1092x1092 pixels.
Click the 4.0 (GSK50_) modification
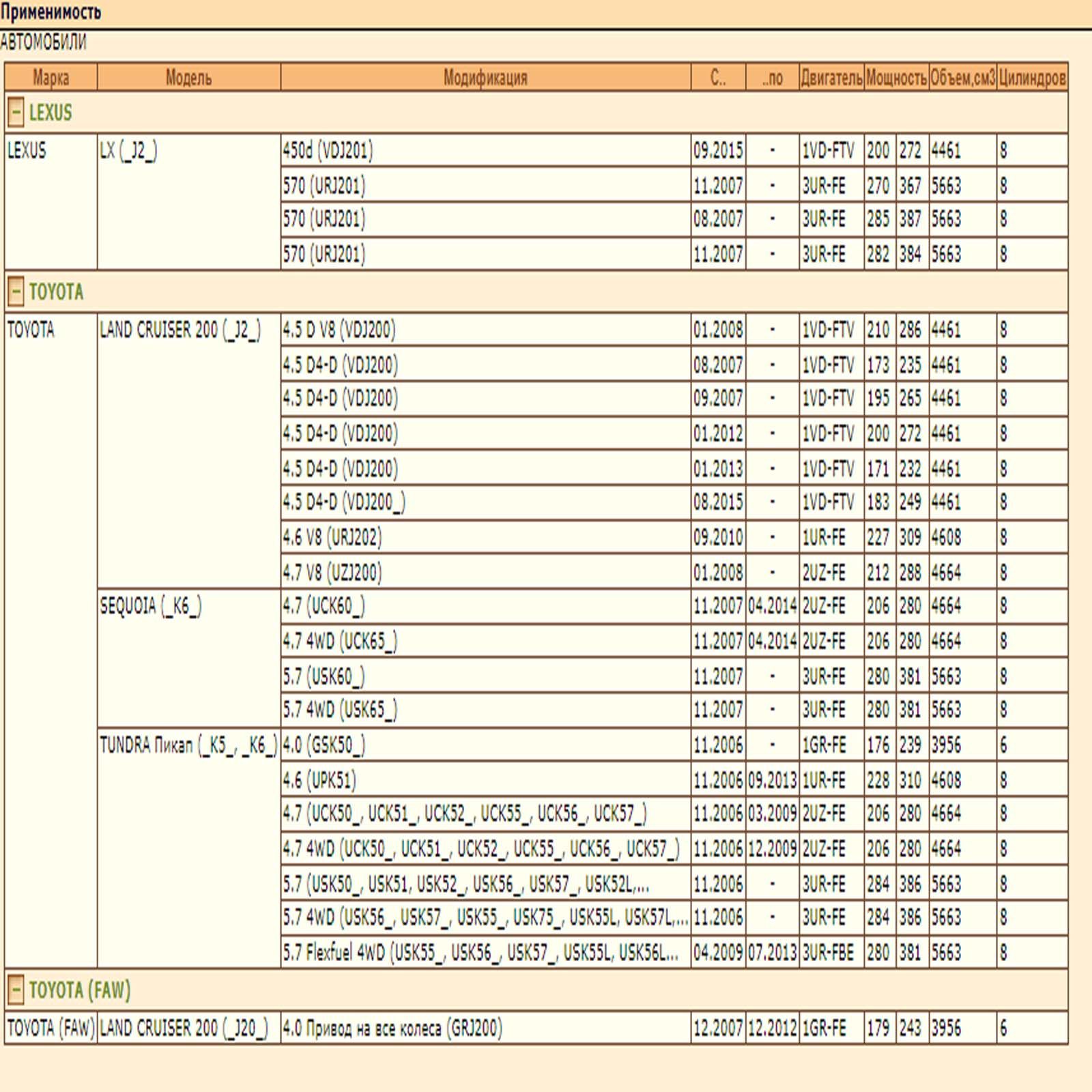[x=485, y=745]
